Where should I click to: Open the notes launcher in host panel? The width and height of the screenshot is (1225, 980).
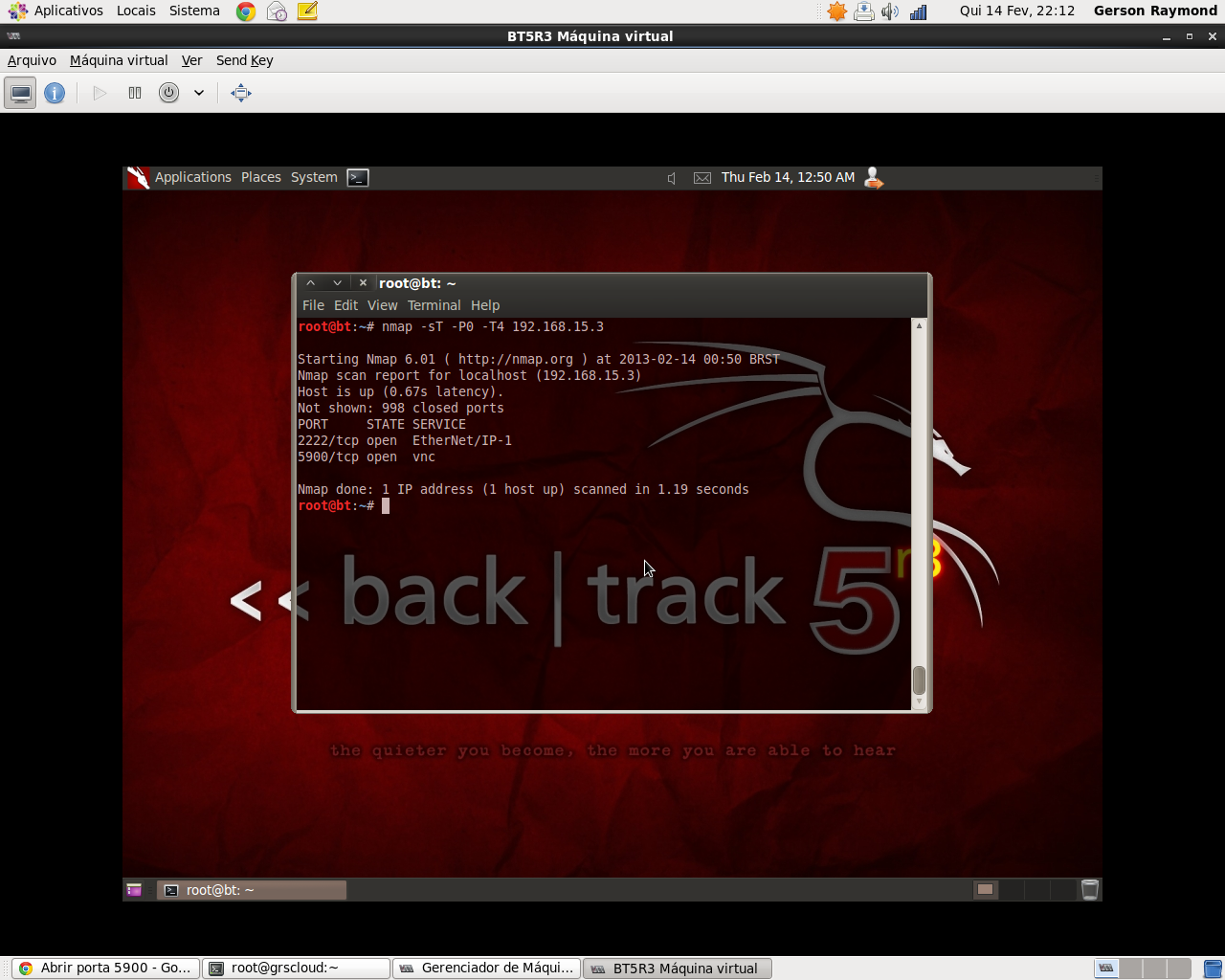pos(307,11)
